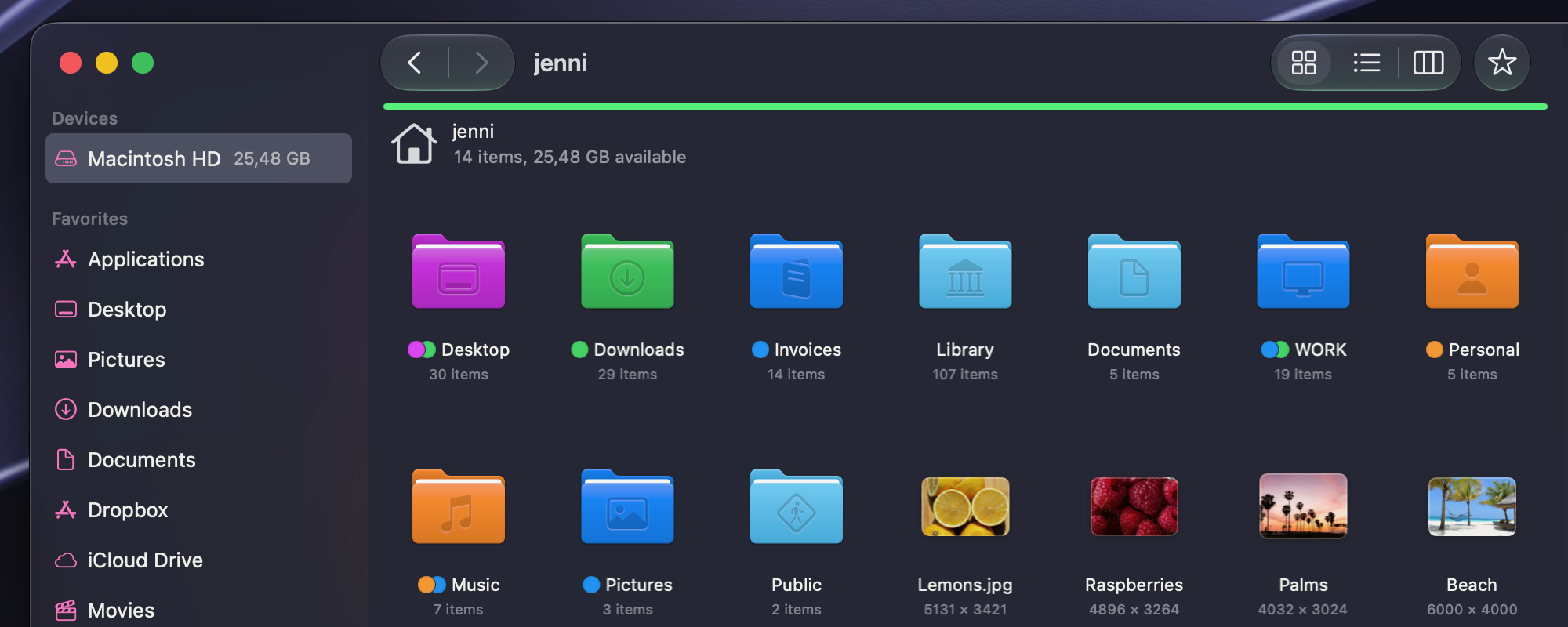Click the Pictures sidebar icon

tap(66, 360)
